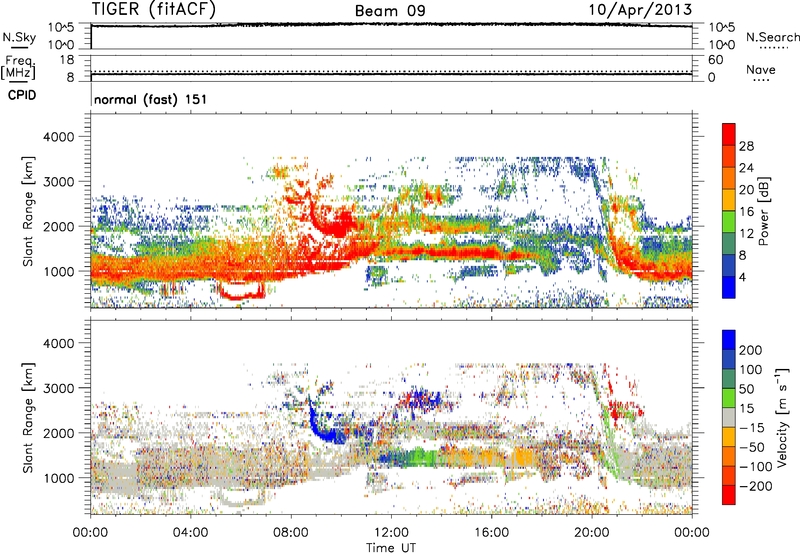This screenshot has width=800, height=554.
Task: Click the gray segment of Velocity color bar
Action: coord(729,417)
